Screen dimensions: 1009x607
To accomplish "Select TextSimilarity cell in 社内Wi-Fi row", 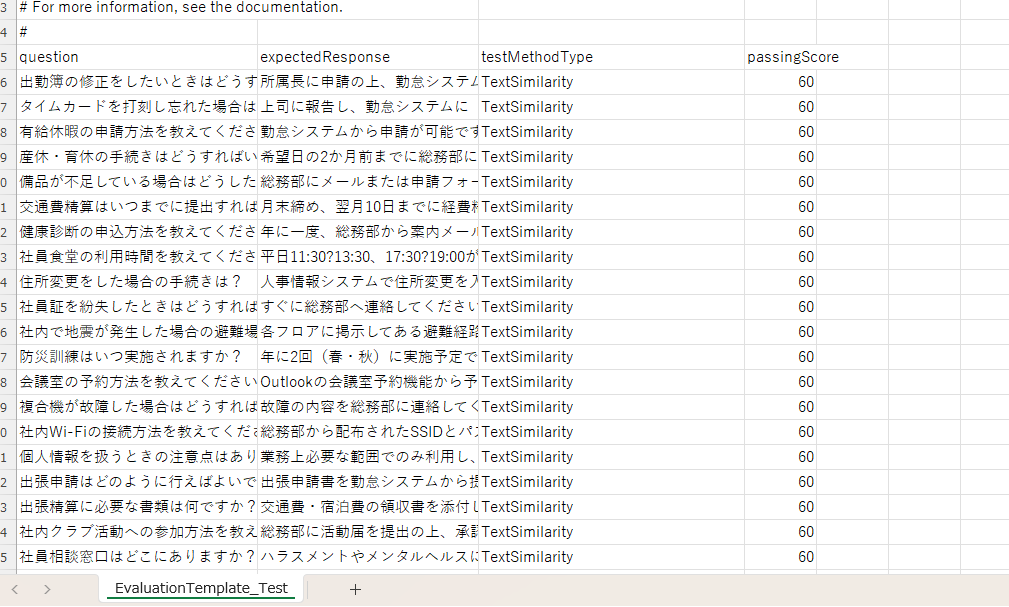I will pos(611,432).
